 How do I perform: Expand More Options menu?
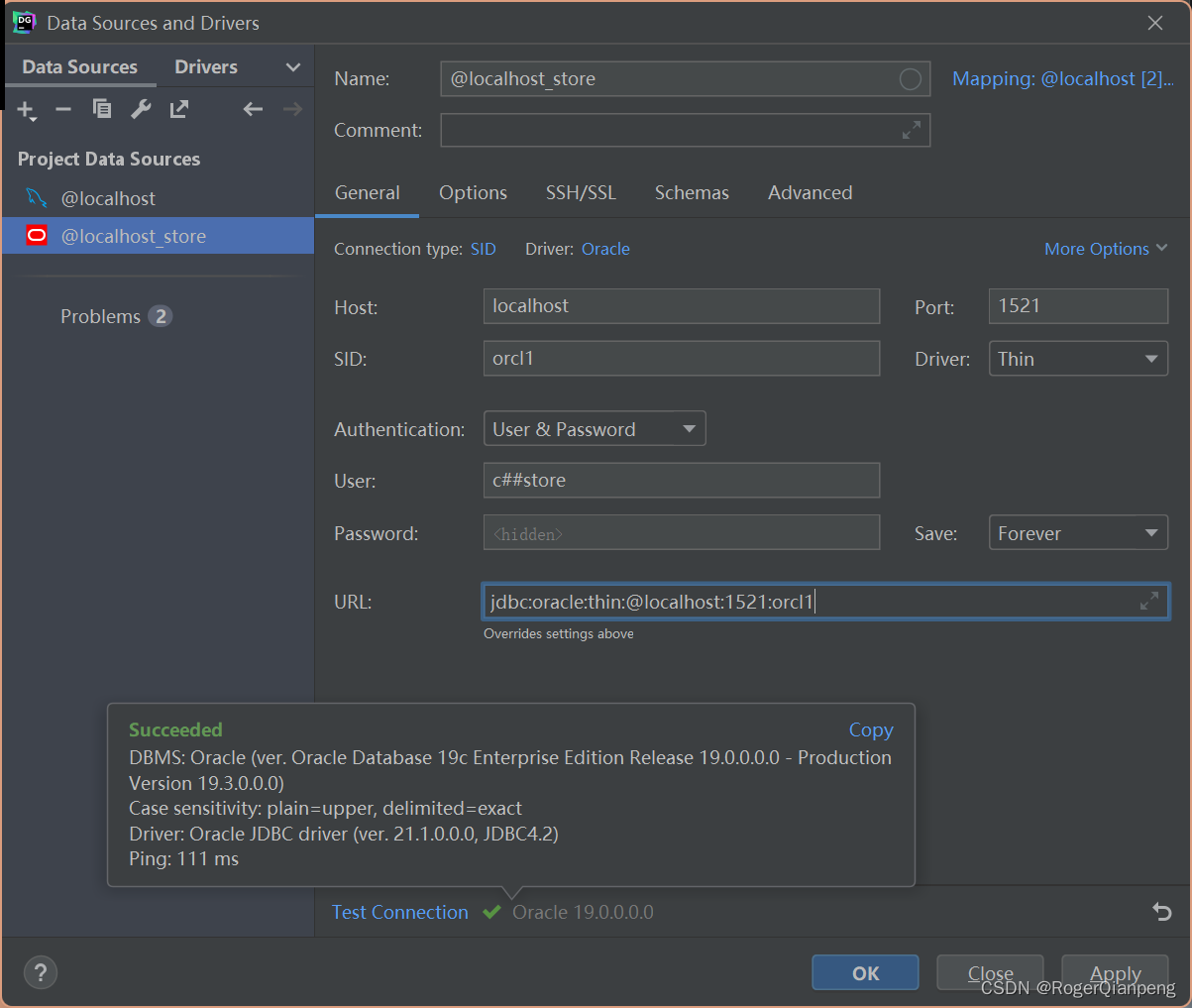tap(1106, 249)
